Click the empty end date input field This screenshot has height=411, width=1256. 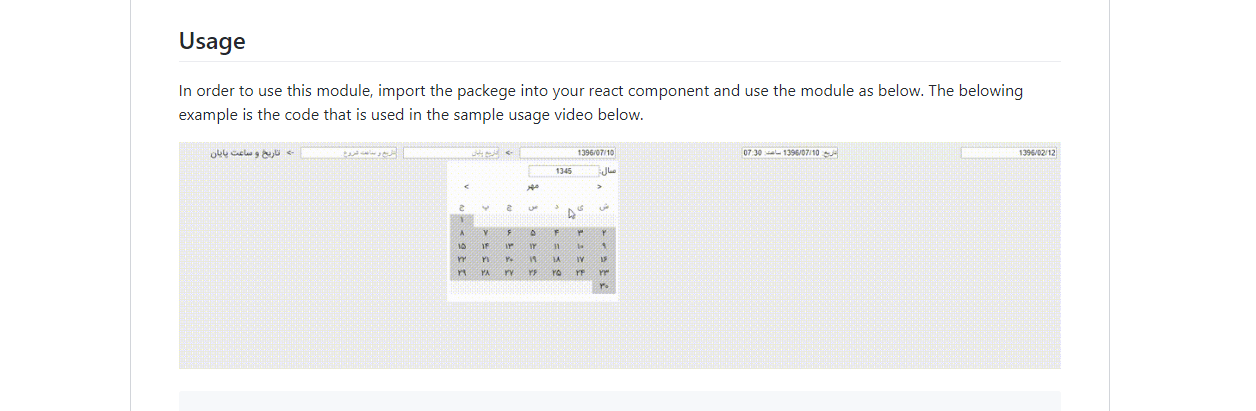pyautogui.click(x=451, y=153)
